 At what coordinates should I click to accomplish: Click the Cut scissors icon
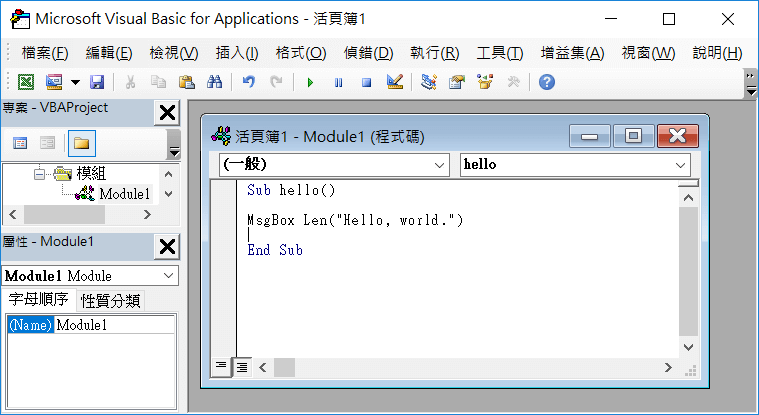click(130, 82)
